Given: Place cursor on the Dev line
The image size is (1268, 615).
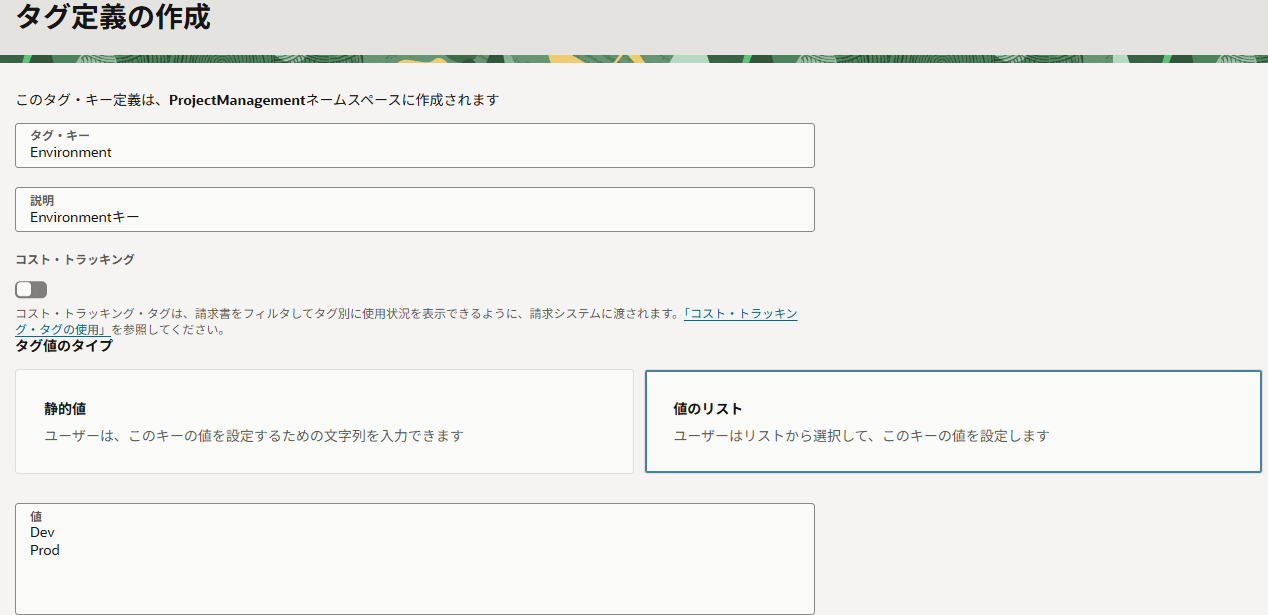Looking at the screenshot, I should coord(42,533).
